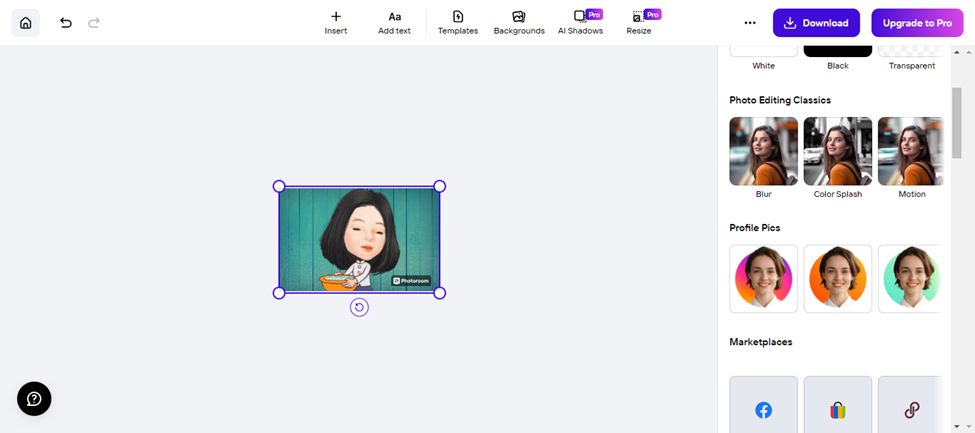Screen dimensions: 975x433
Task: Undo the last edit
Action: coord(65,23)
